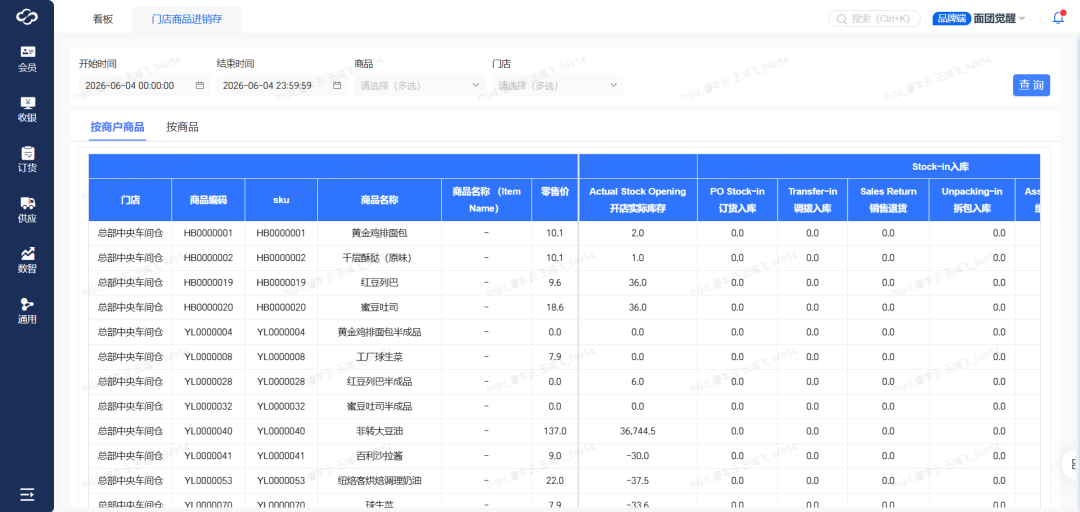Select the 按商户商品 tab
1080x512 pixels.
[117, 127]
